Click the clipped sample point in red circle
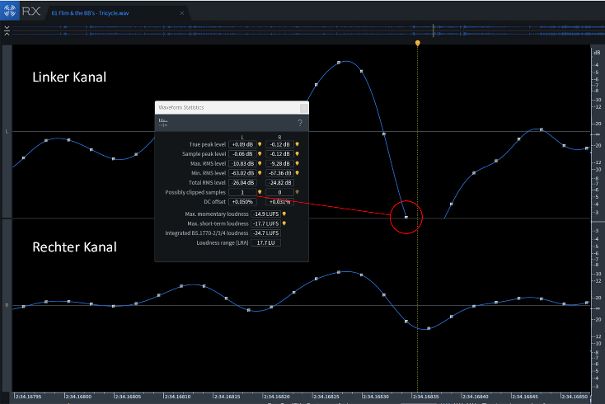 pos(406,216)
